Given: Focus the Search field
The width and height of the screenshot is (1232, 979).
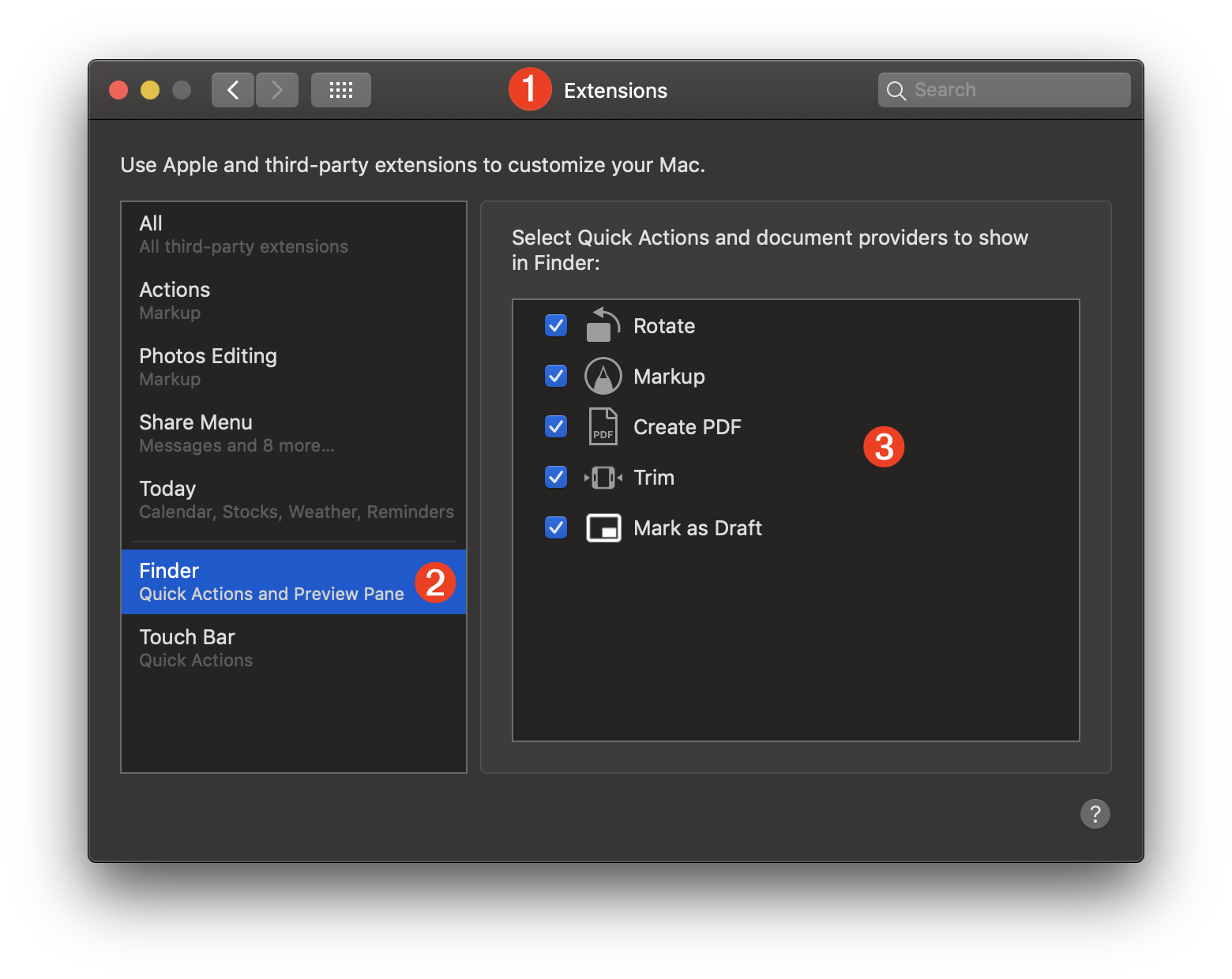Looking at the screenshot, I should 1005,90.
